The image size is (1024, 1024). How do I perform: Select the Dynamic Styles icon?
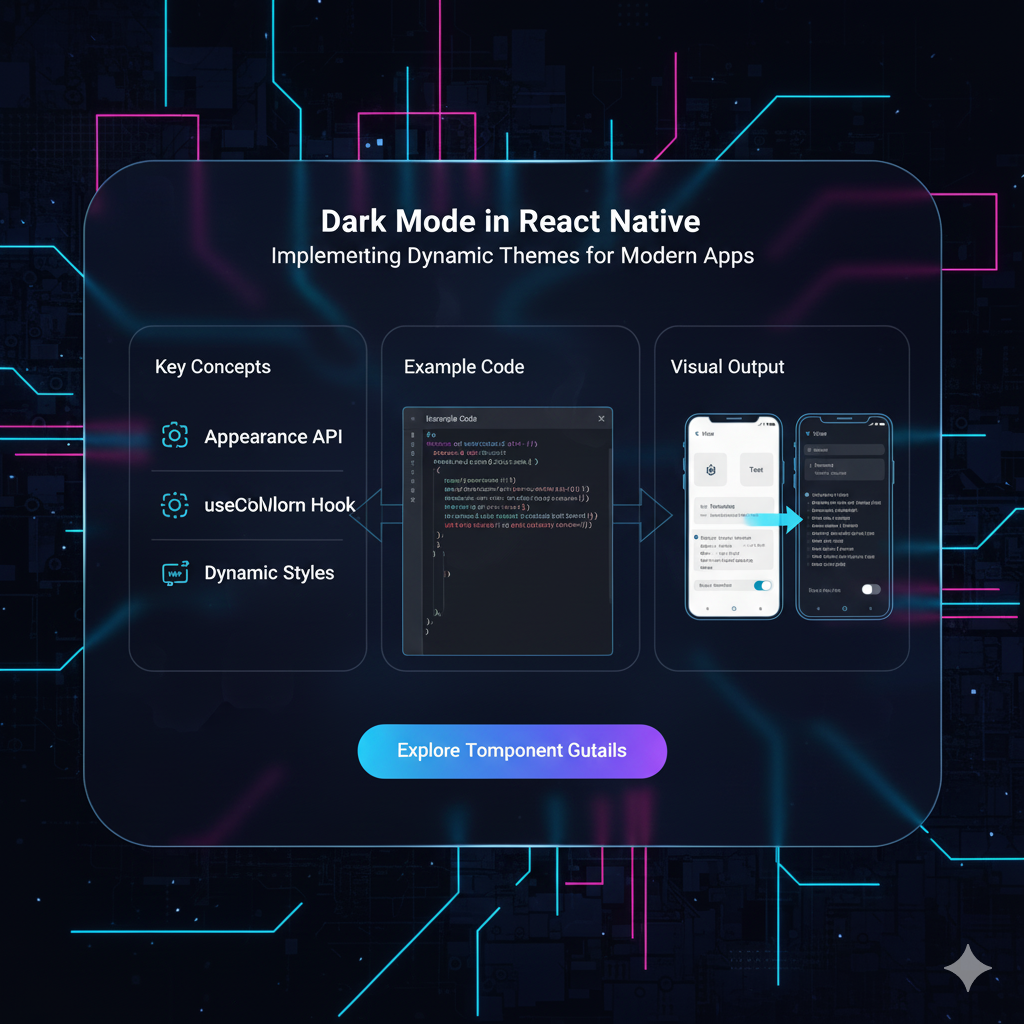coord(175,573)
